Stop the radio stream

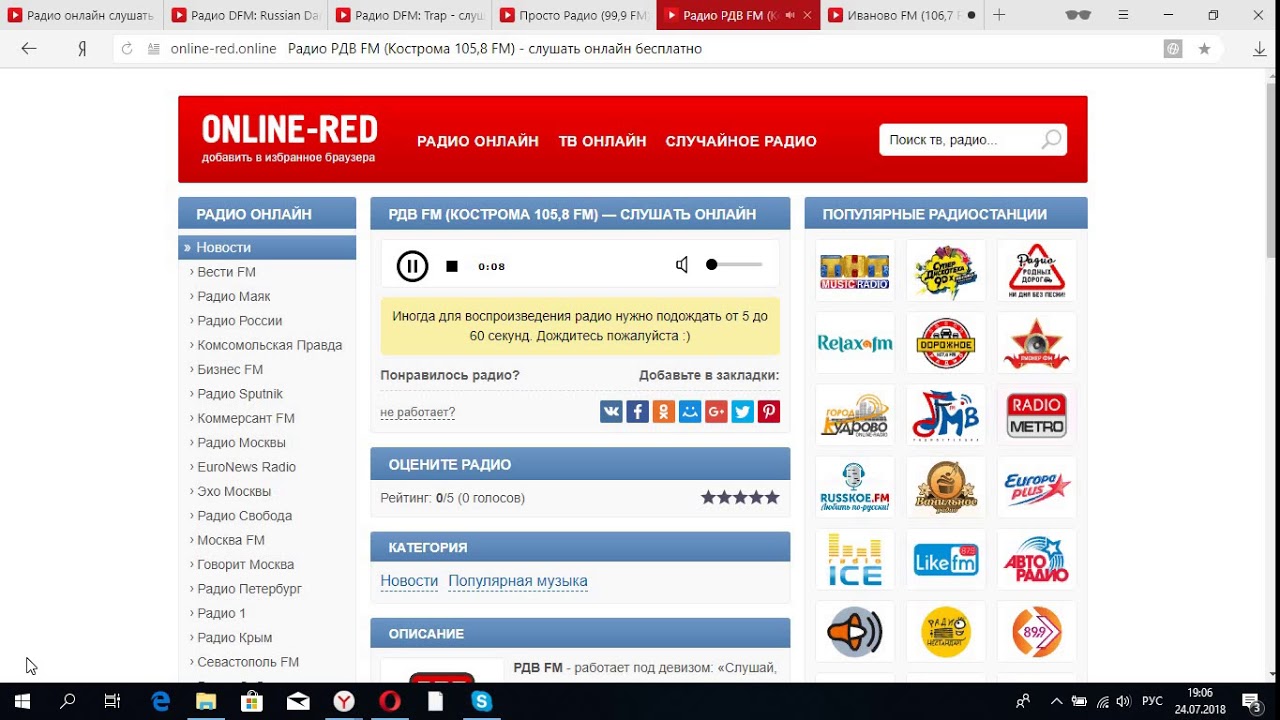[x=452, y=266]
